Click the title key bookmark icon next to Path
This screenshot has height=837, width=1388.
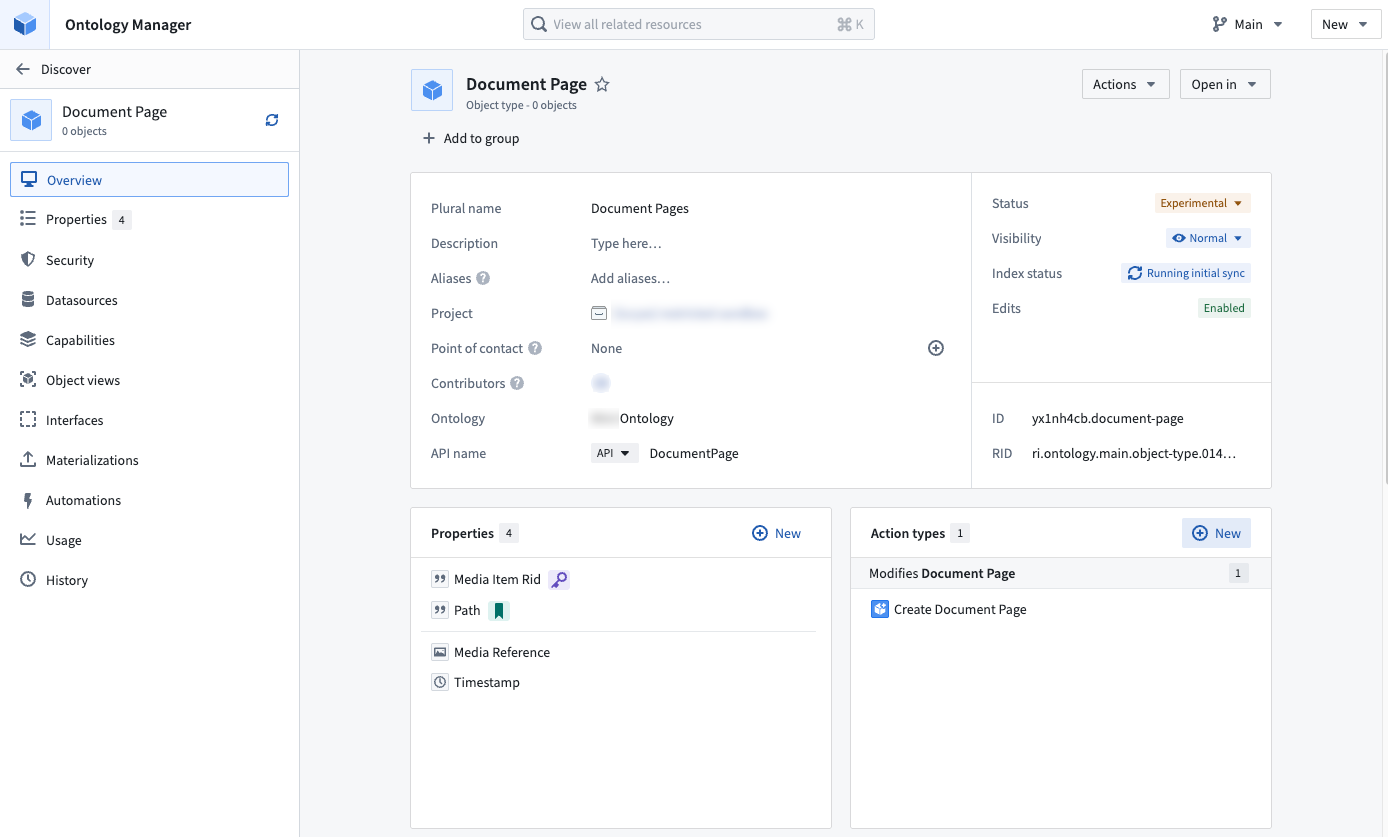coord(498,610)
